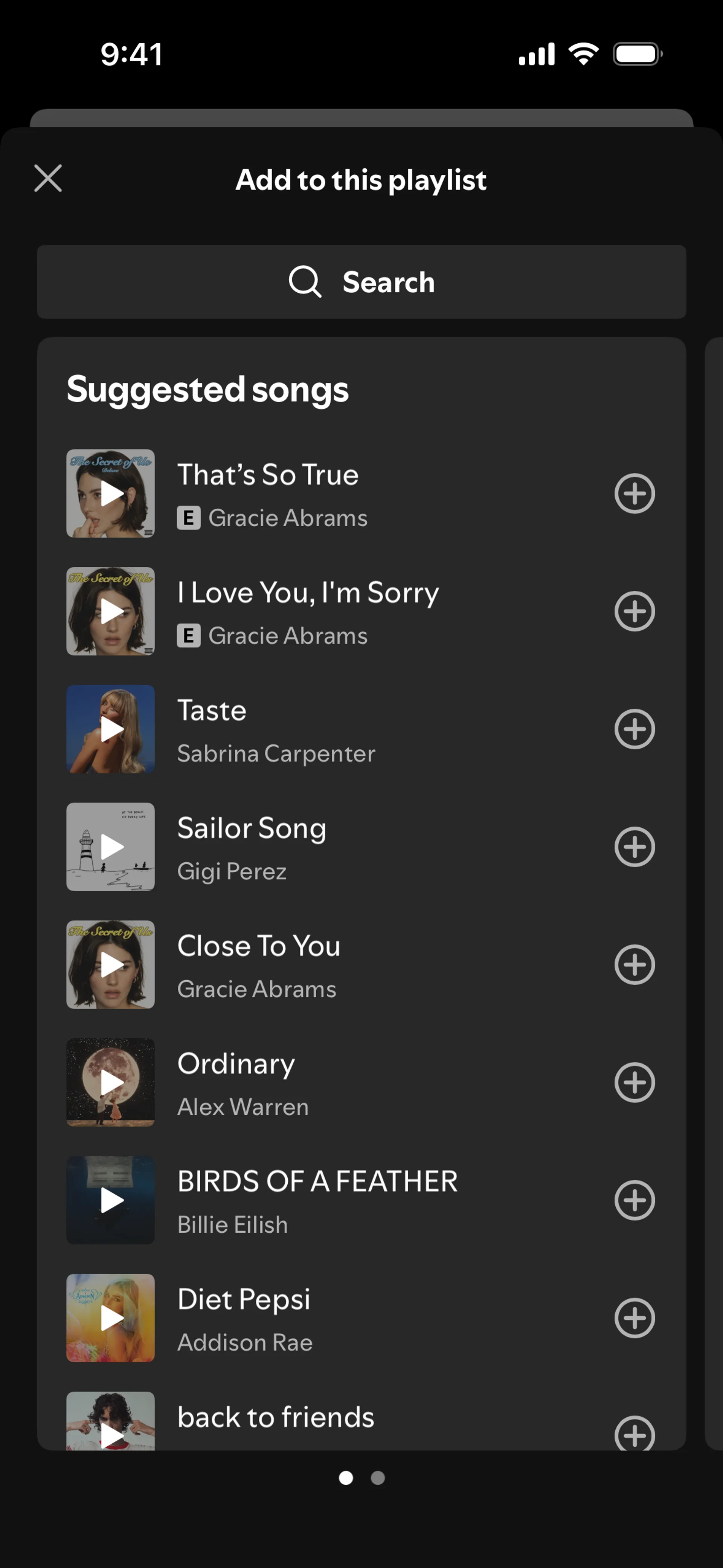Image resolution: width=723 pixels, height=1568 pixels.
Task: Play preview of BIRDS OF A FEATHER
Action: tap(110, 1200)
